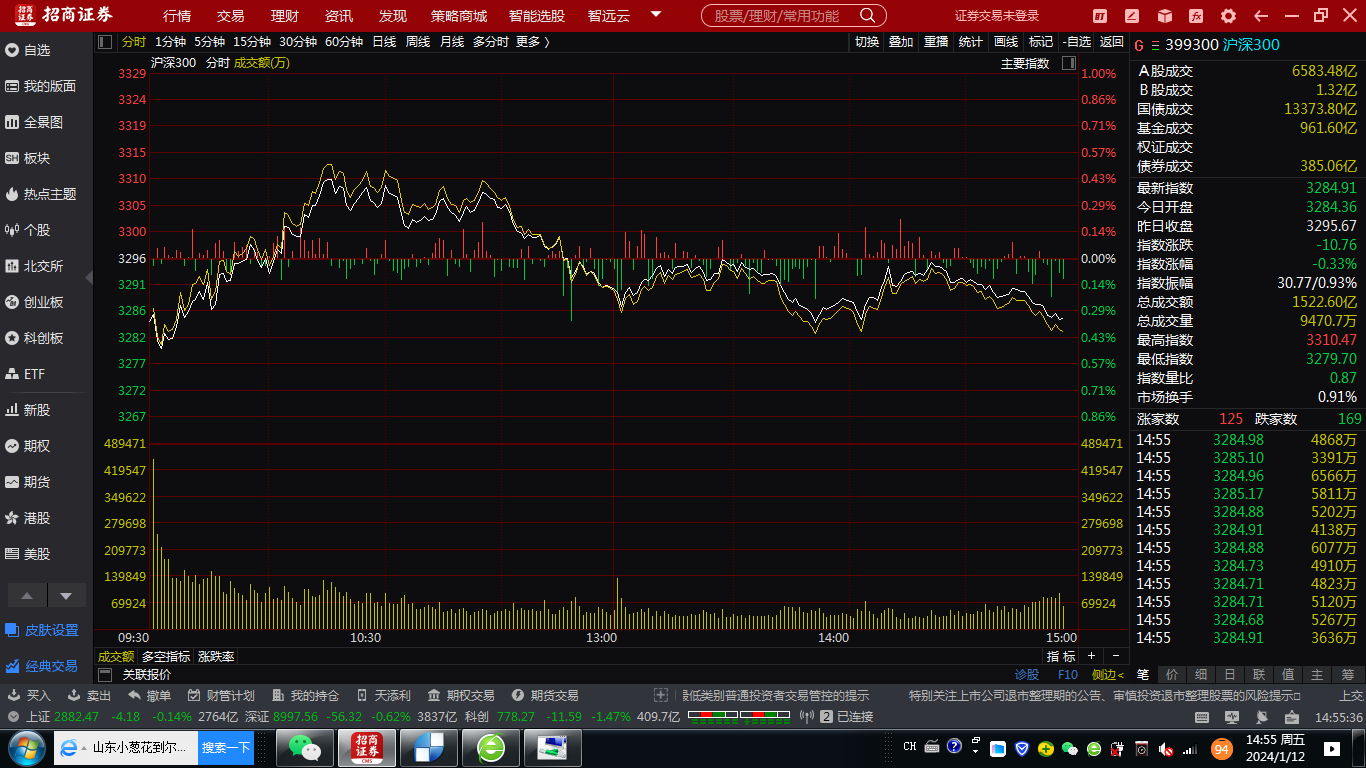Click the fx formula icon in title bar
The image size is (1366, 768).
pos(1196,16)
